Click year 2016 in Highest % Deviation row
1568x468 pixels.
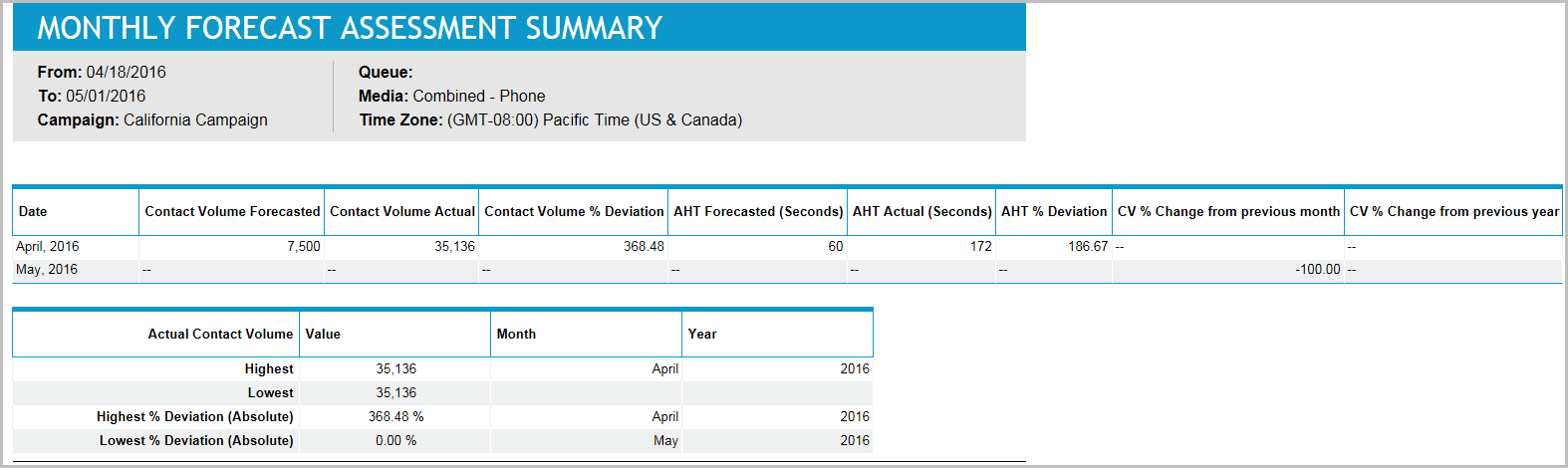[x=855, y=416]
